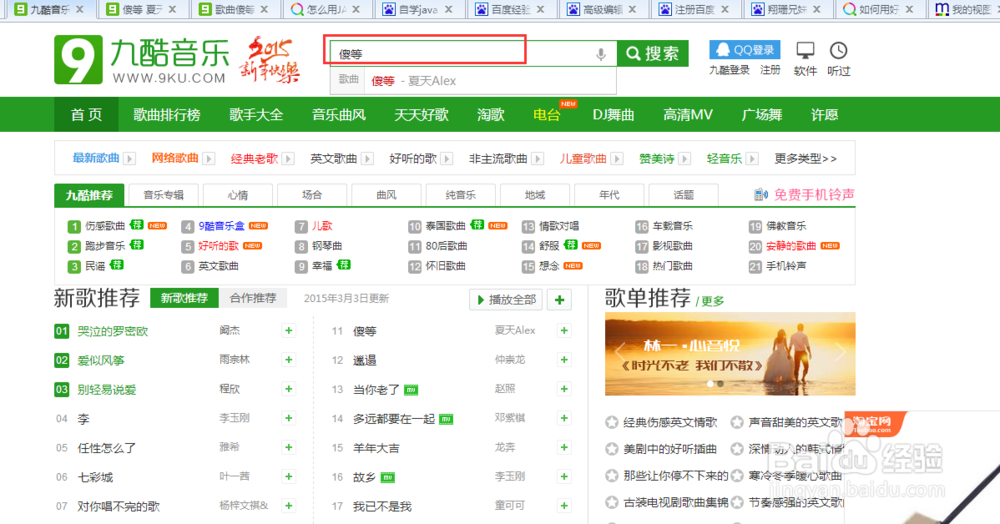Switch to the 自学java browser tab
1000x524 pixels.
(418, 10)
